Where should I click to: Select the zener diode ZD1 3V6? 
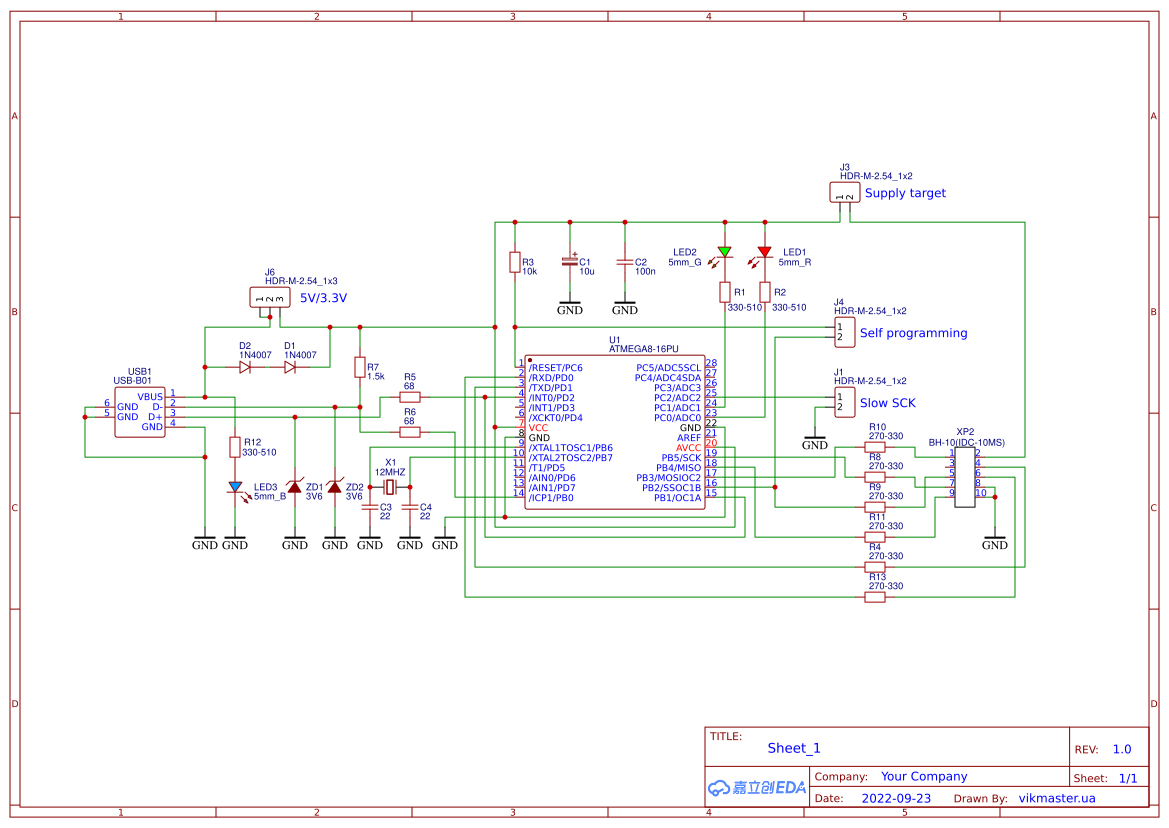pos(294,487)
